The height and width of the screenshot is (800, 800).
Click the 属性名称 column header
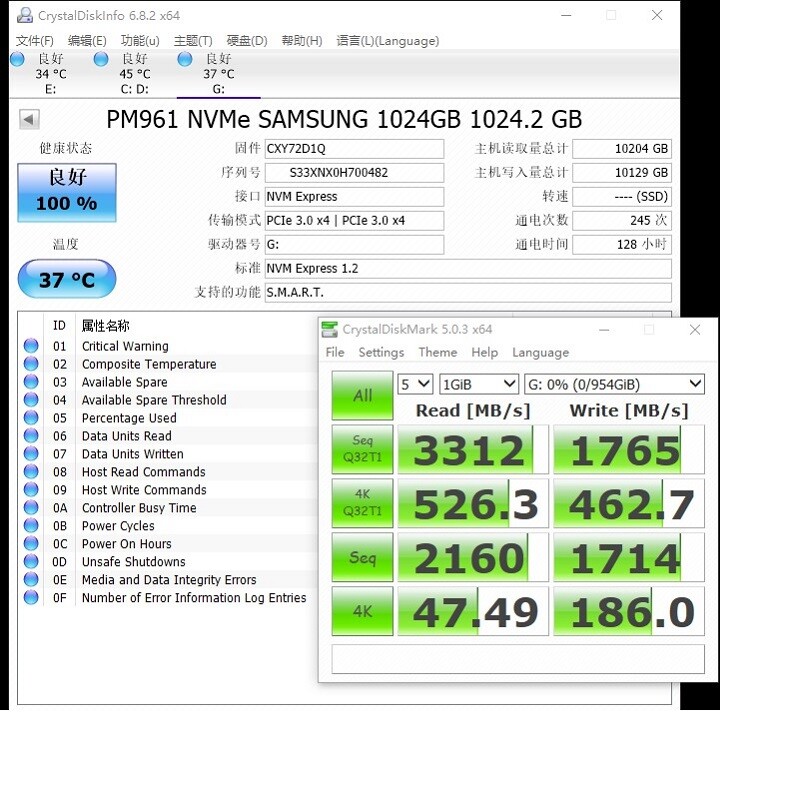pos(106,326)
